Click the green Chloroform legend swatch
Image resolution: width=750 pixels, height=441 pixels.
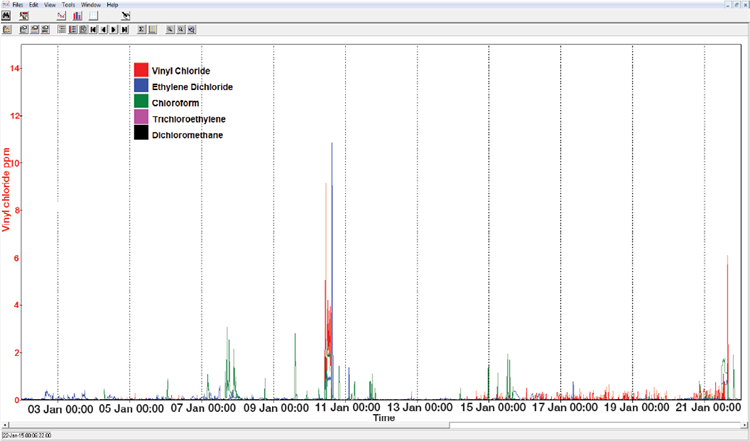pyautogui.click(x=141, y=101)
